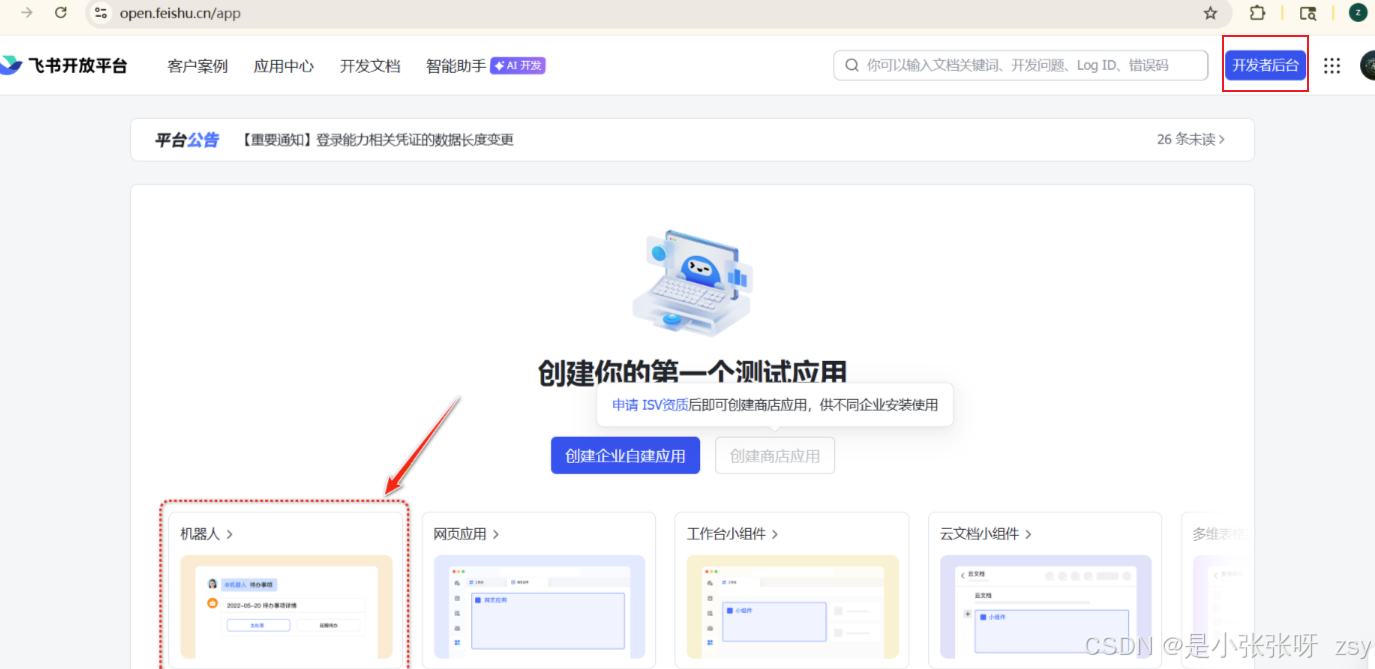This screenshot has width=1375, height=669.
Task: Click the 云文档小组件 preview thumbnail
Action: (x=1046, y=607)
